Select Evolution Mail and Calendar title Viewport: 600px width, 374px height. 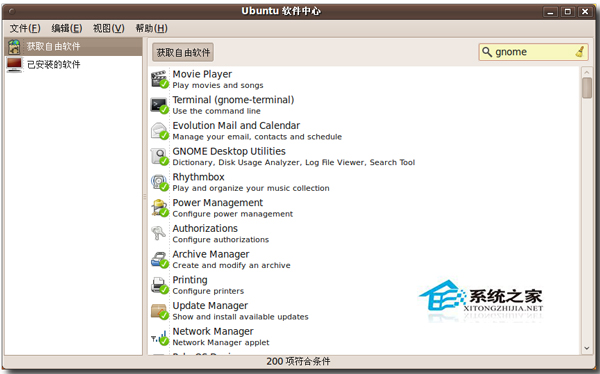236,126
